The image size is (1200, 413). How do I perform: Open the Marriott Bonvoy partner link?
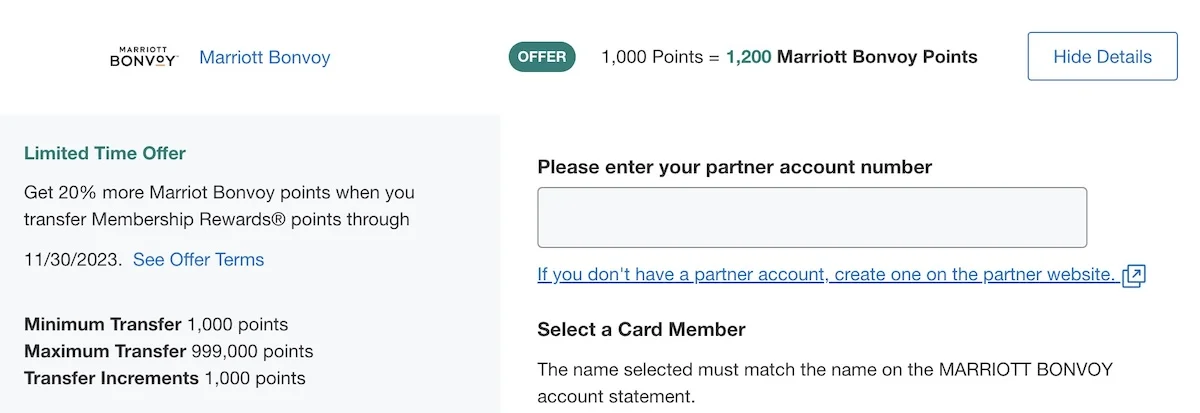point(264,57)
